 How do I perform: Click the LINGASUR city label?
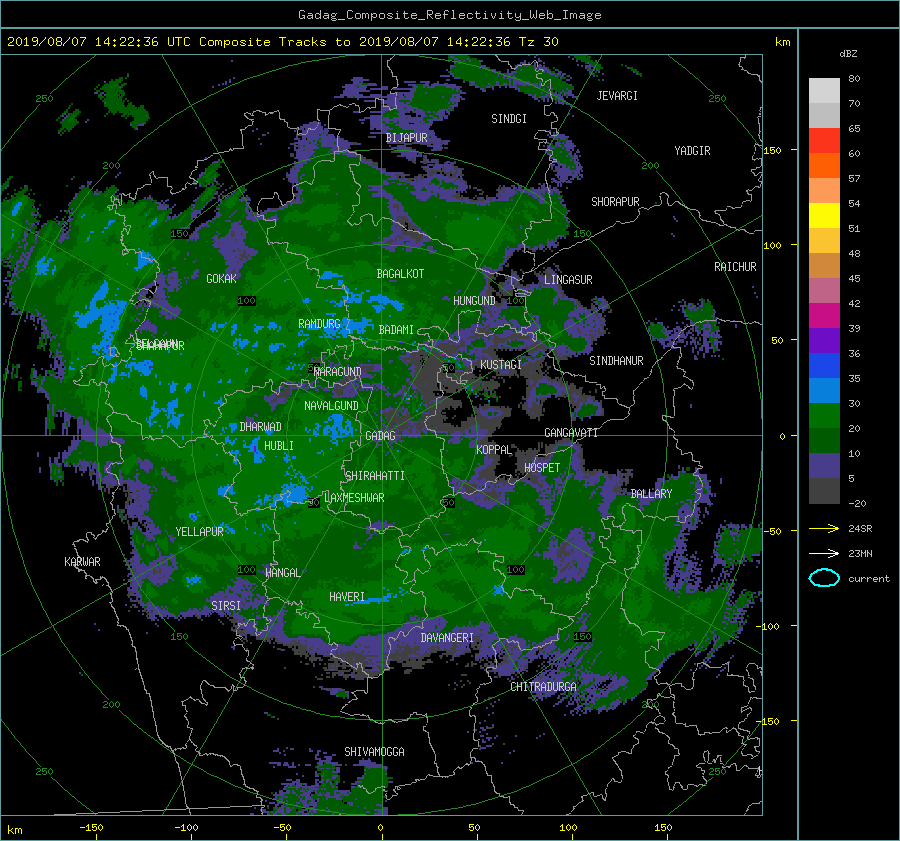[x=568, y=280]
